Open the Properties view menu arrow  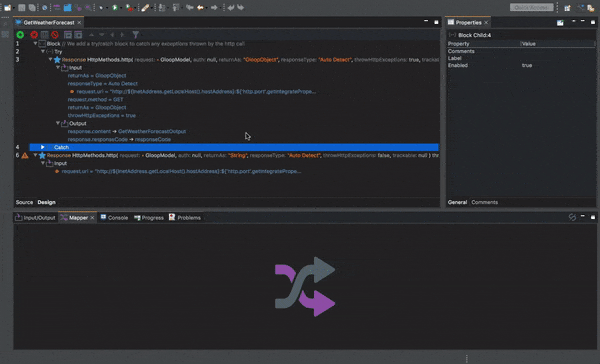[x=573, y=22]
